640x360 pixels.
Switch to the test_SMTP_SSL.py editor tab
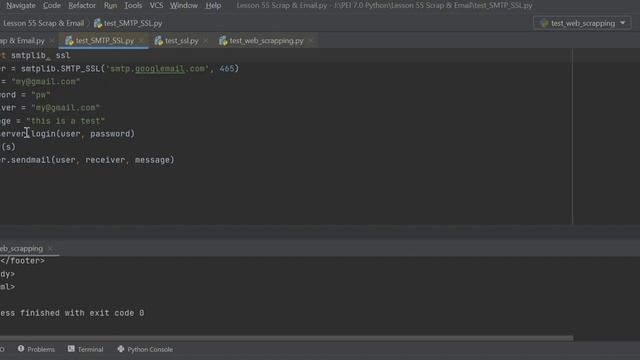[x=104, y=40]
